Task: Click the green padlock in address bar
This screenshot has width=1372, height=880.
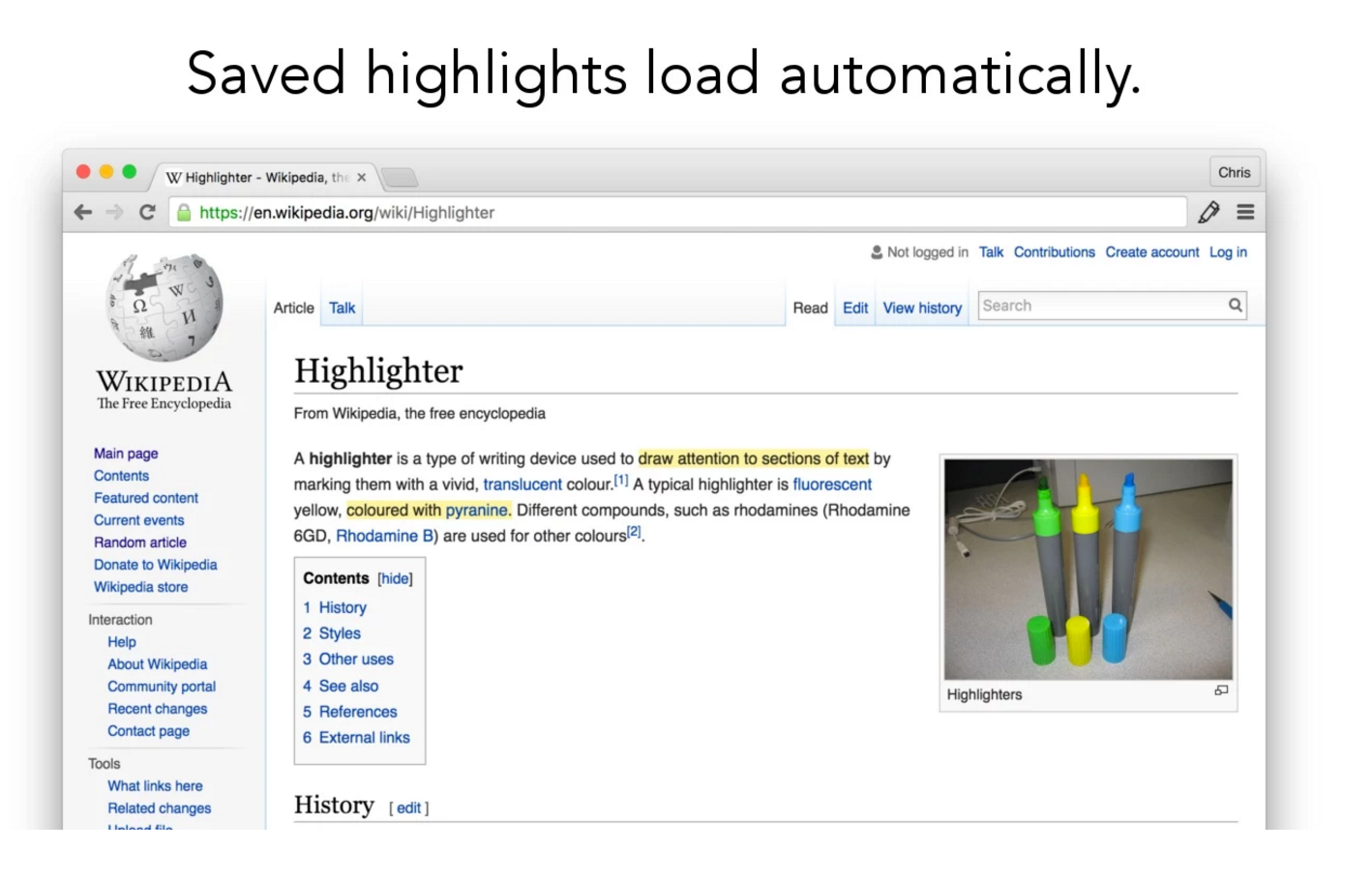Action: pyautogui.click(x=184, y=212)
